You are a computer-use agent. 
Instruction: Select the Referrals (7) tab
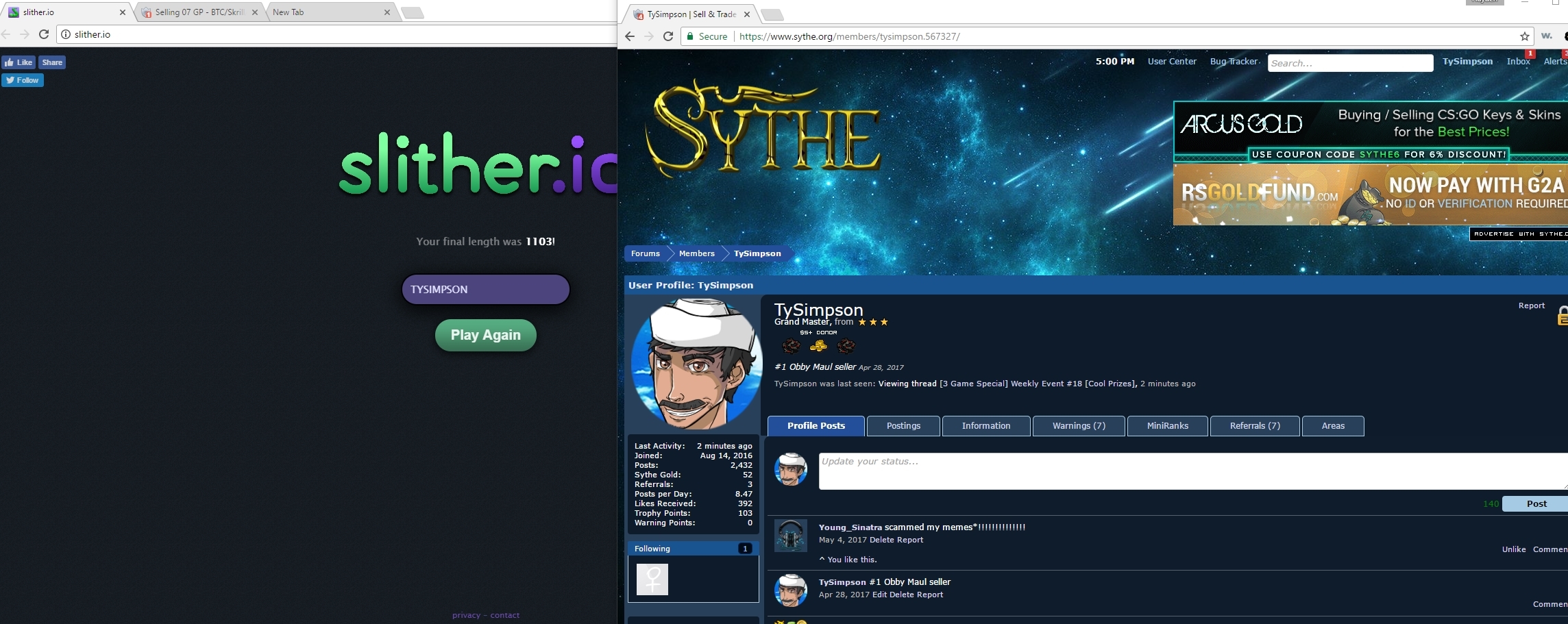[1255, 426]
